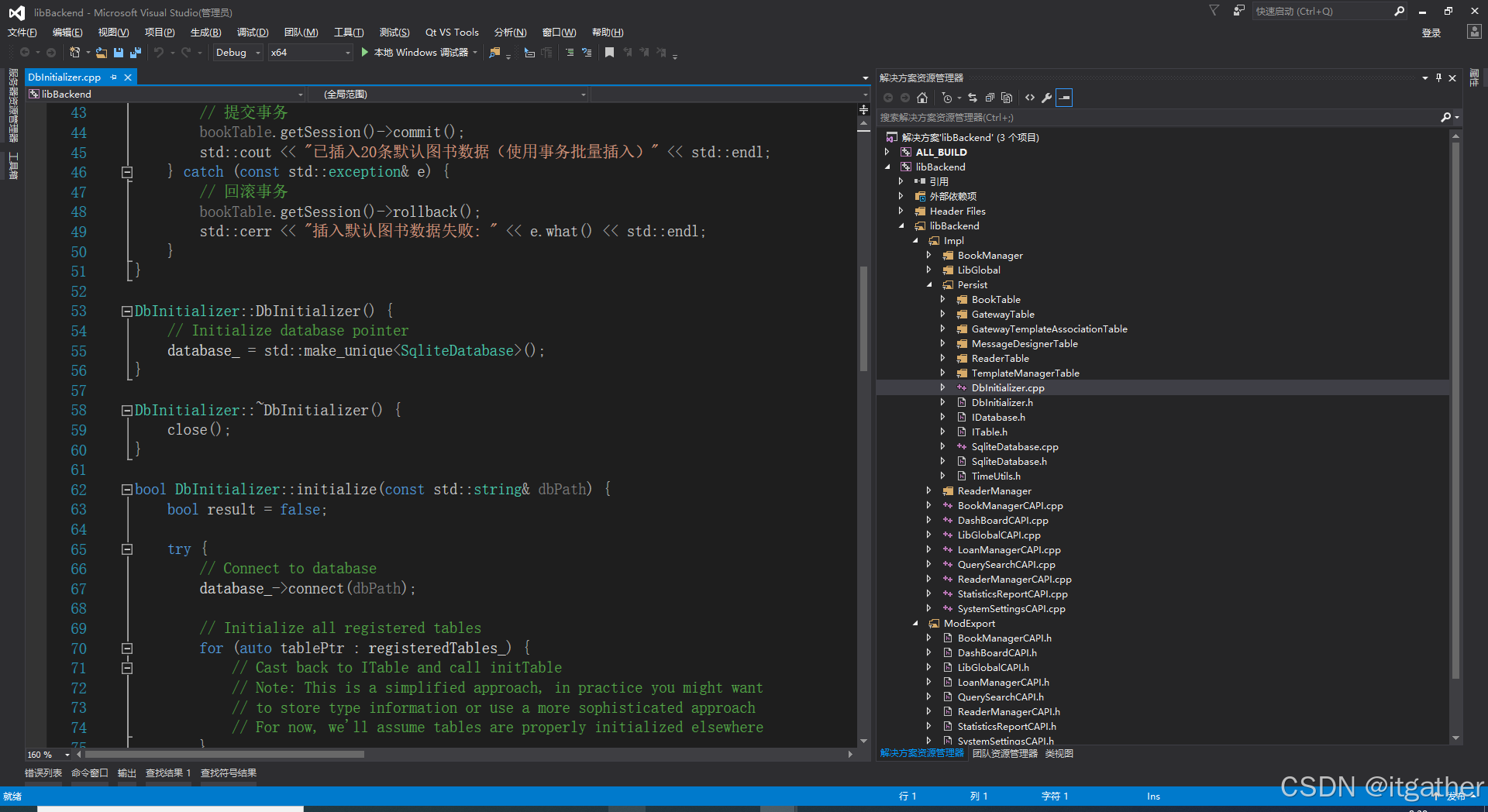Open the 文件(F) menu

coord(22,33)
